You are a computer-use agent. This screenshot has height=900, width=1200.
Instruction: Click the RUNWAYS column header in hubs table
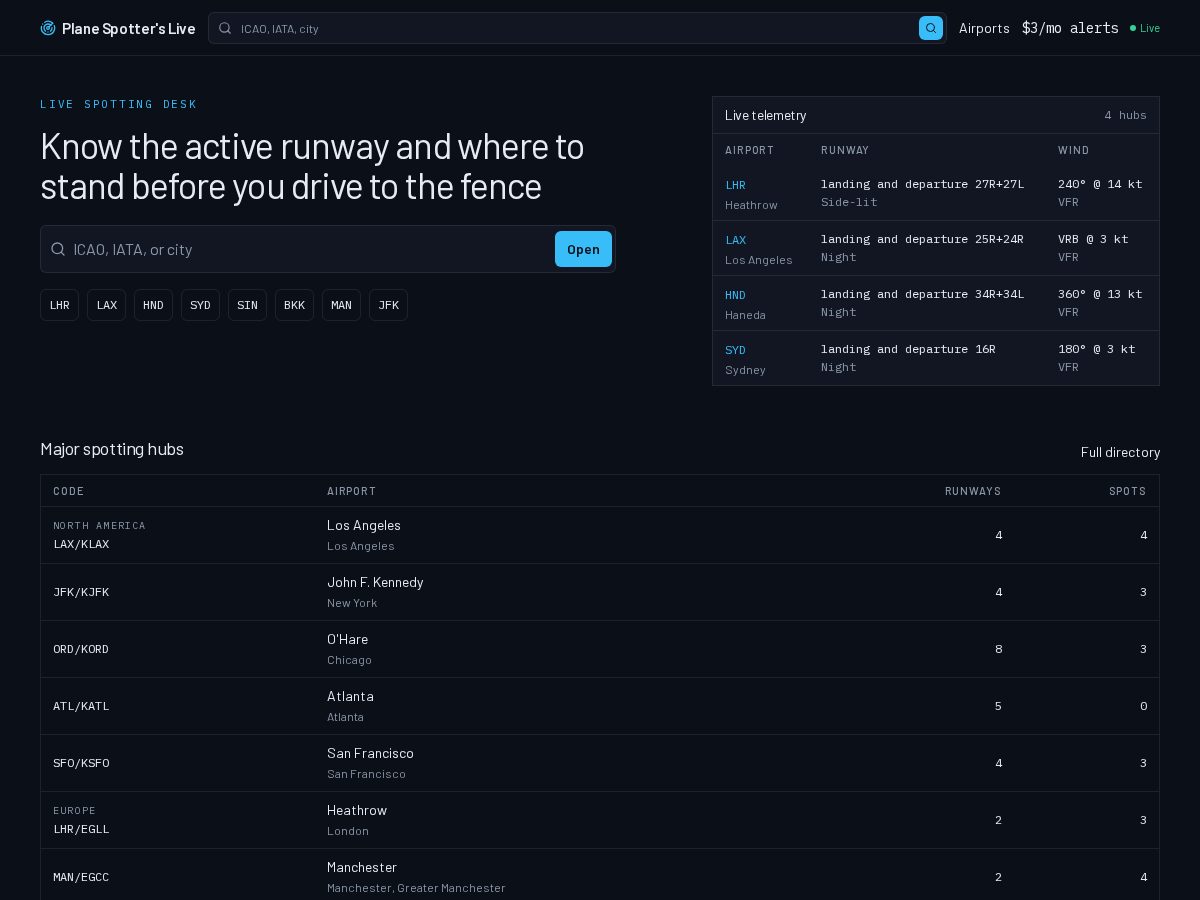[973, 491]
